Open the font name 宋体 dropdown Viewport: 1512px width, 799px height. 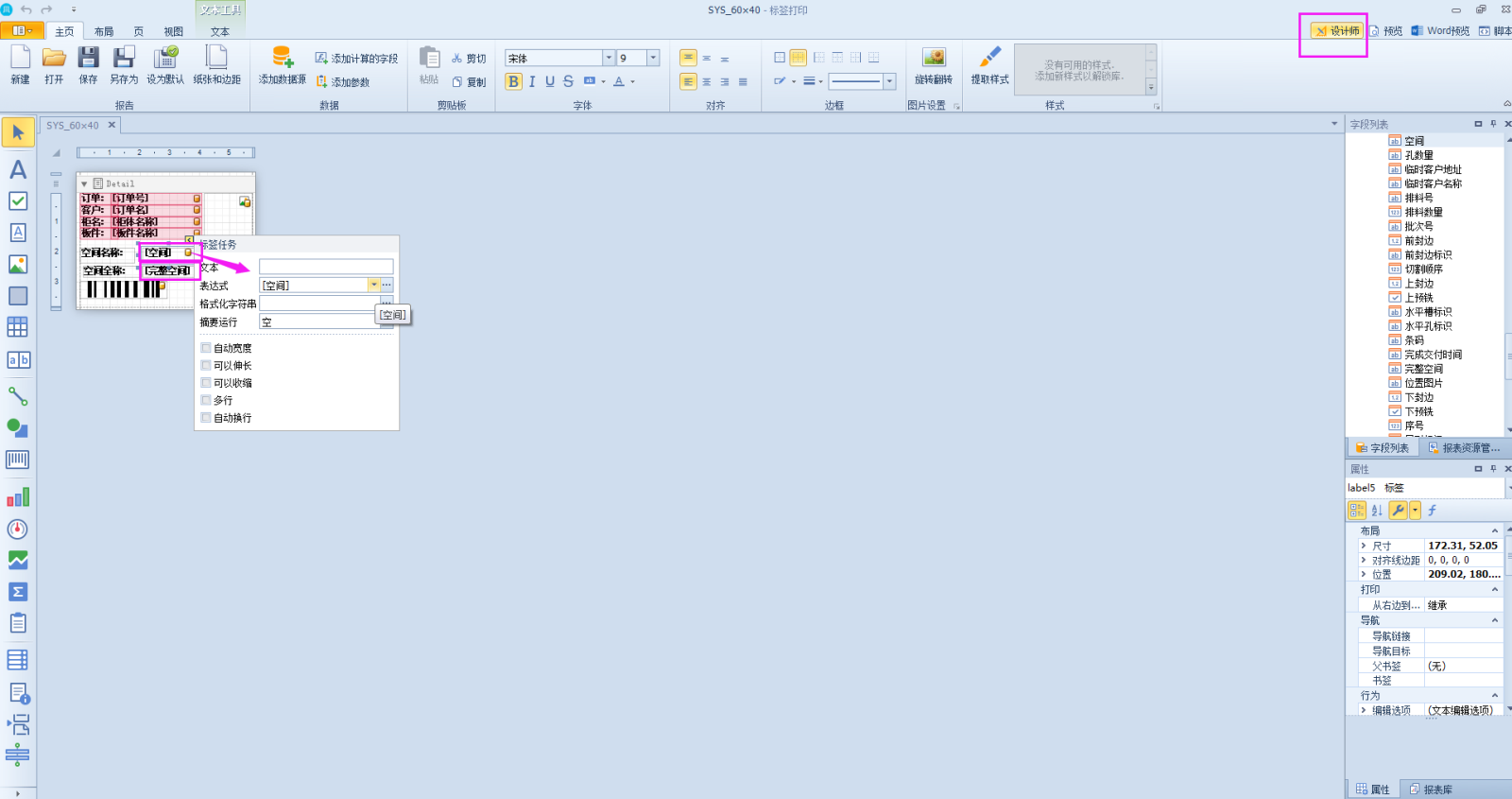609,58
